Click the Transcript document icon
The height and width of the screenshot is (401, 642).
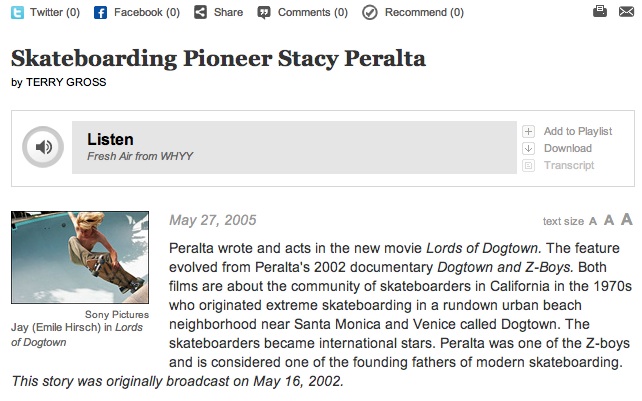coord(528,165)
